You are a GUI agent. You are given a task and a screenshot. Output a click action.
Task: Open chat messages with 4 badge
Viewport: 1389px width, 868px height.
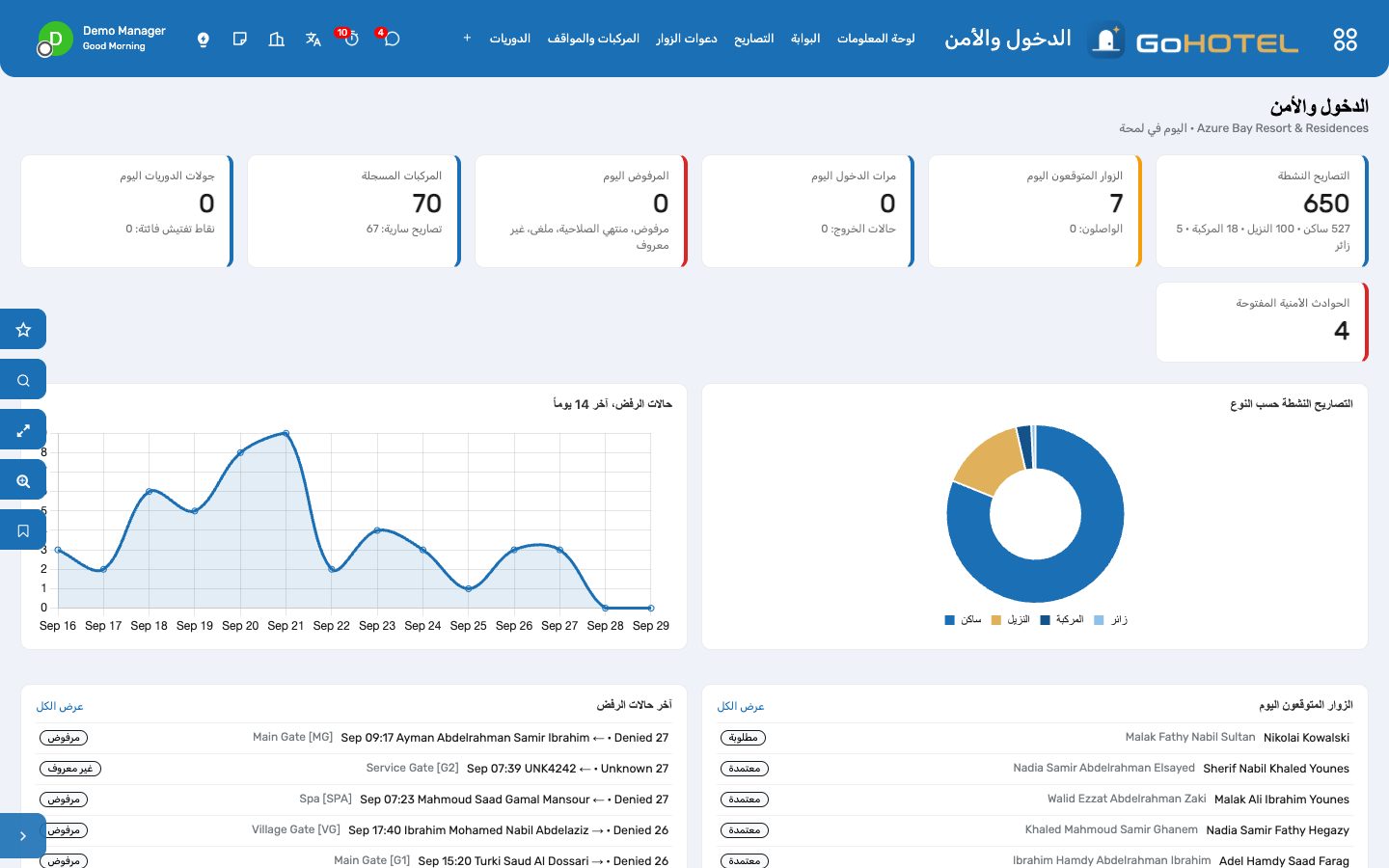click(391, 39)
